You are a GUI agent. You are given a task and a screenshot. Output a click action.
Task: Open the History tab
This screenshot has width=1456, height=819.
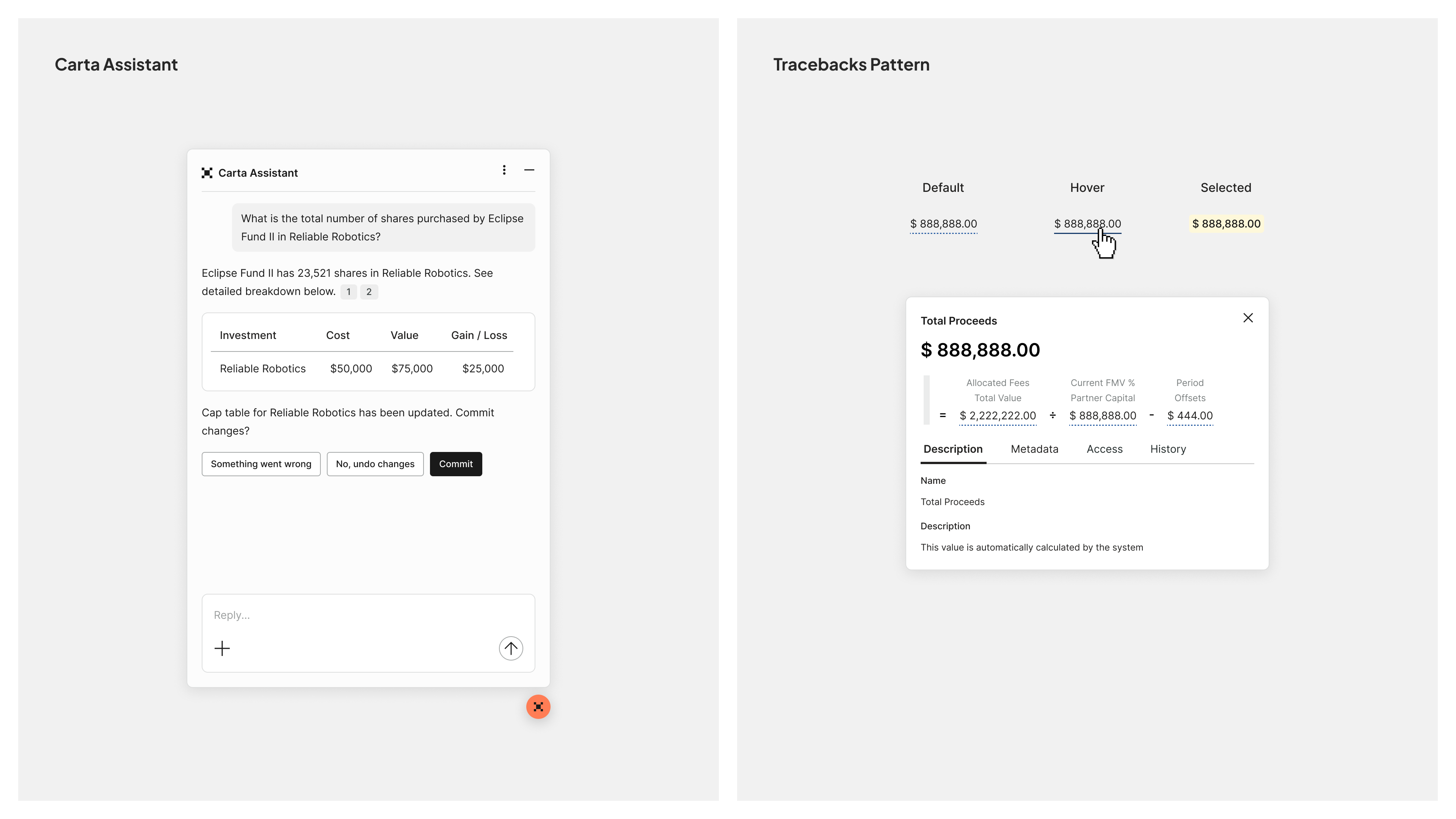[x=1168, y=449]
